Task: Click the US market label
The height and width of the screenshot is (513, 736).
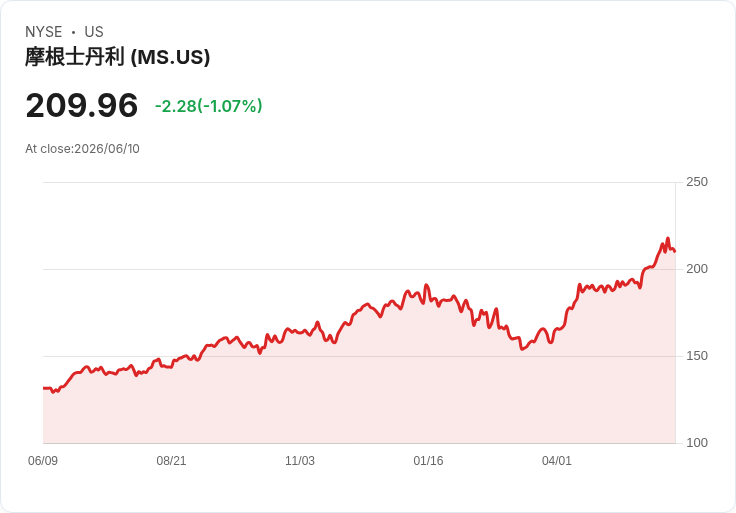Action: (94, 32)
